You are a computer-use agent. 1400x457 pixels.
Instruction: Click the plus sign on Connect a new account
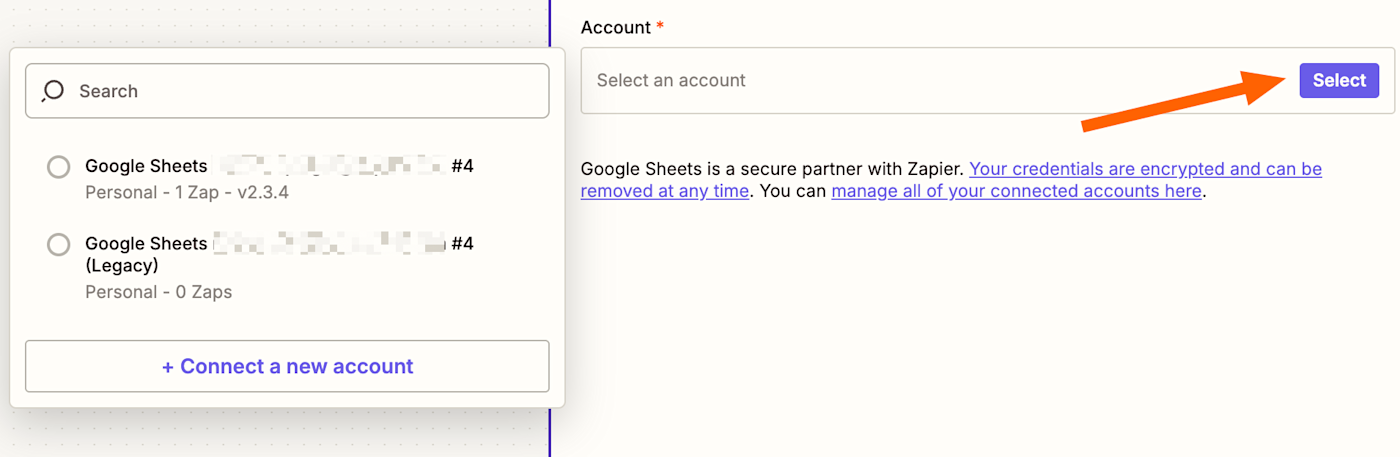coord(168,366)
